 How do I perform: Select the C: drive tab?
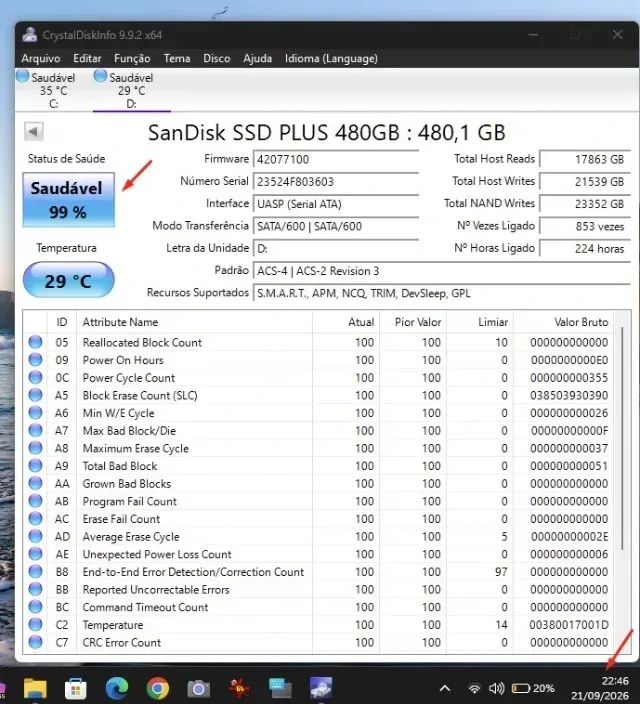(53, 90)
